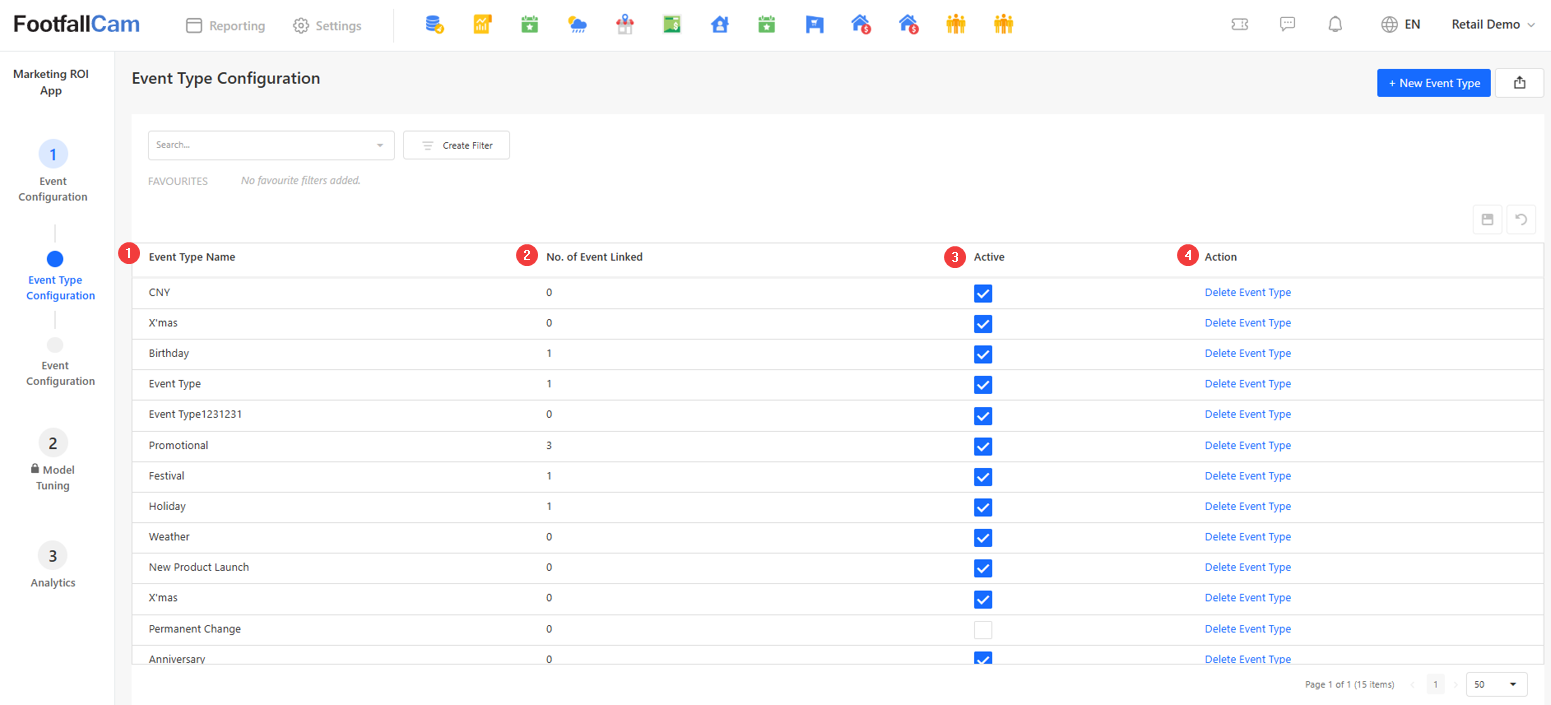Open the yellow chart report app icon

tap(482, 25)
